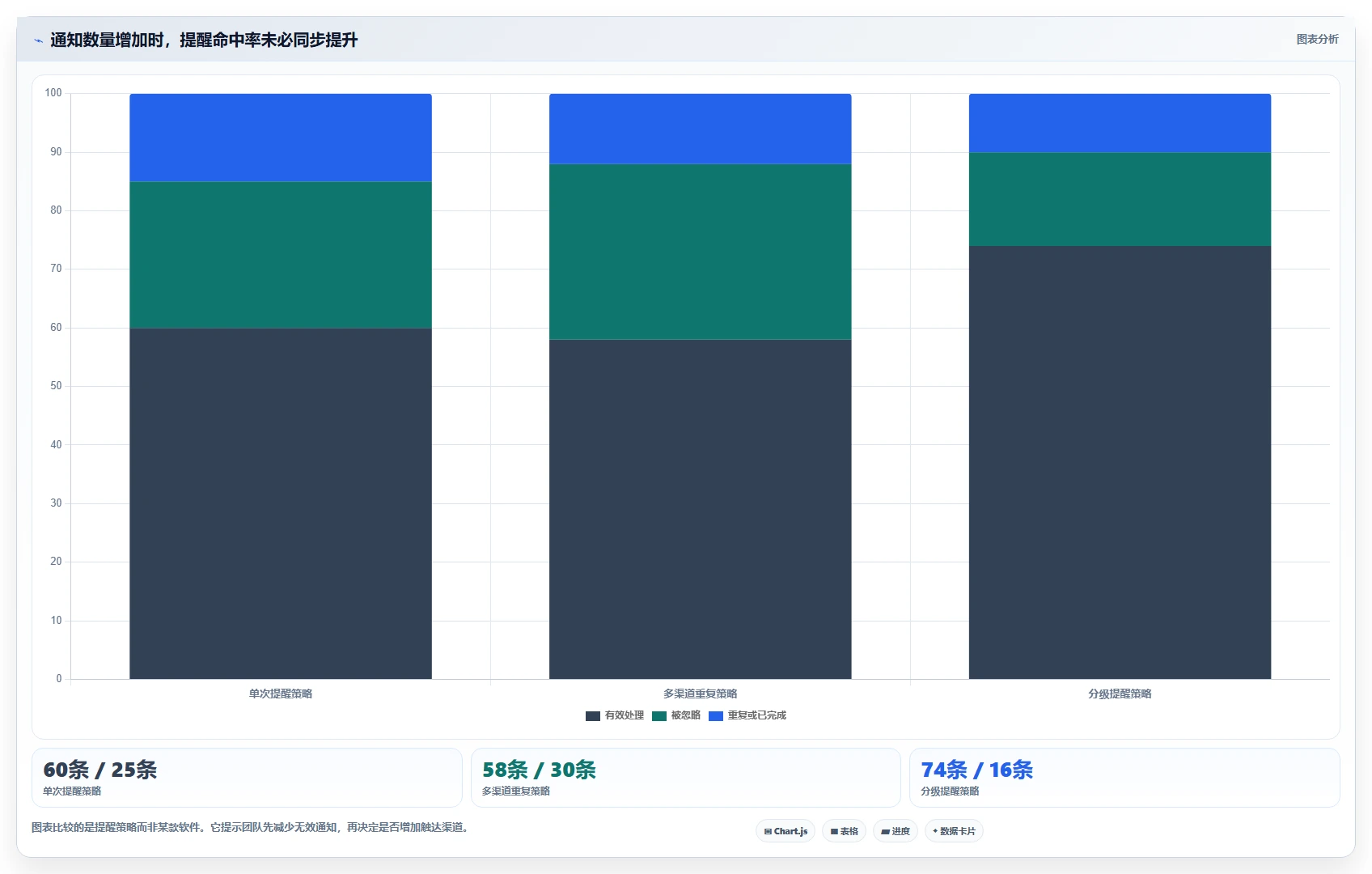Click the chart title 通知数量增加时，提醒命中率未必同步提升
Viewport: 1372px width, 874px height.
click(x=204, y=40)
